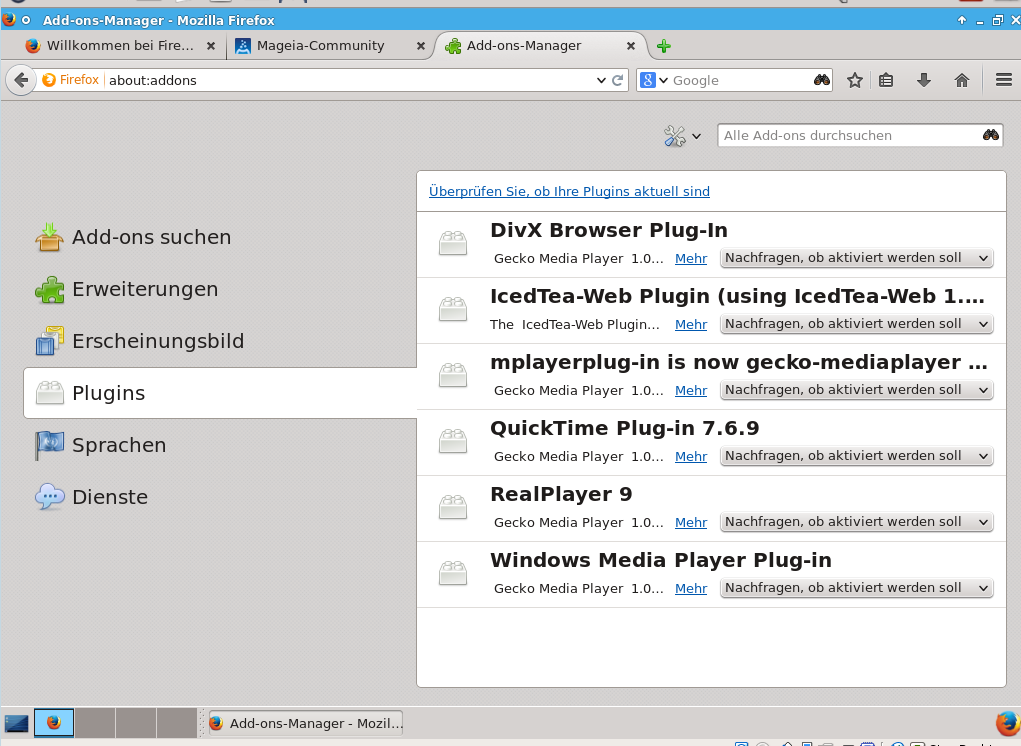The height and width of the screenshot is (746, 1021).
Task: Open activation dropdown for DivX Browser Plug-In
Action: tap(856, 258)
